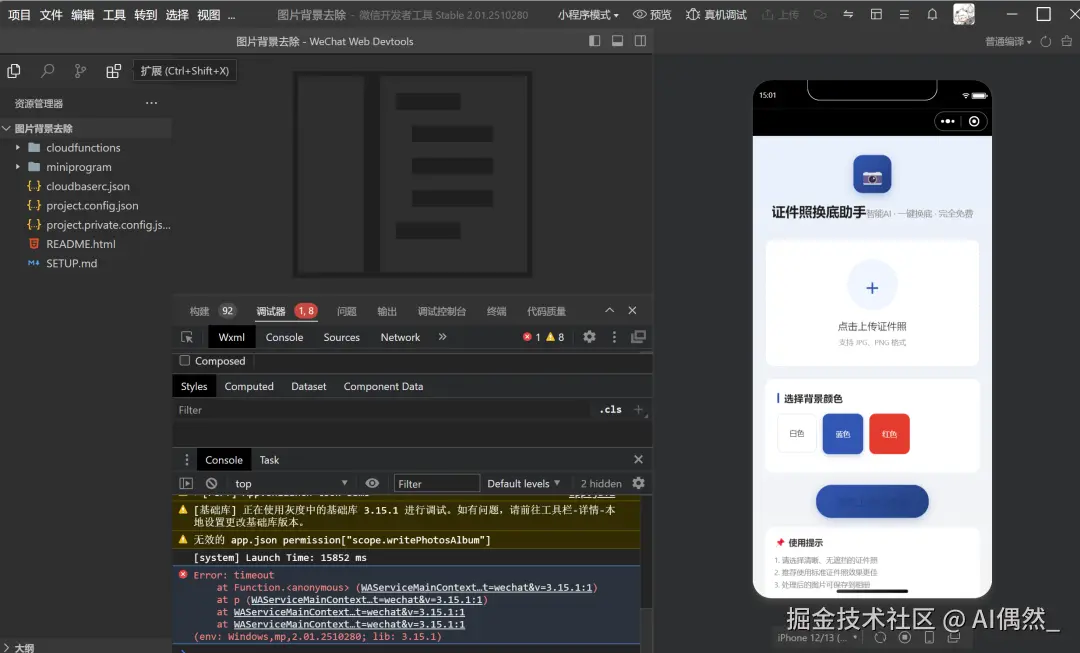Open first WAServiceMainContext link in error stack
Viewport: 1080px width, 653px height.
(477, 588)
